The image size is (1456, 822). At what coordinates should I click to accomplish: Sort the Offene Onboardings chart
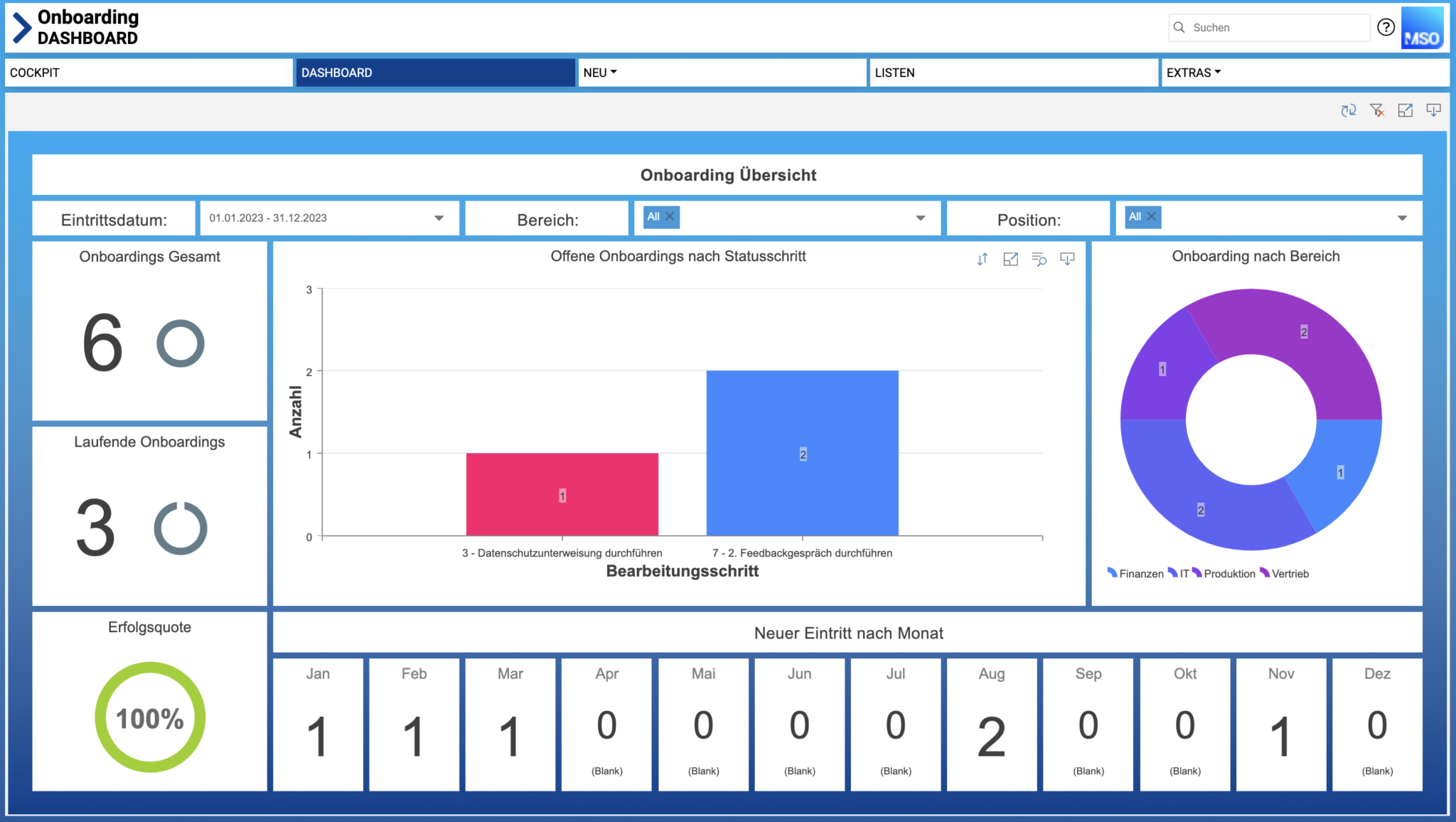tap(983, 259)
